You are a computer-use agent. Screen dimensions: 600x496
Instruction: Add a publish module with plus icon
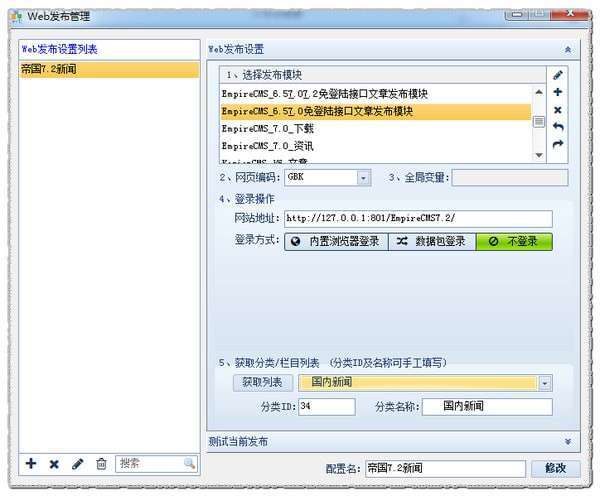coord(558,92)
